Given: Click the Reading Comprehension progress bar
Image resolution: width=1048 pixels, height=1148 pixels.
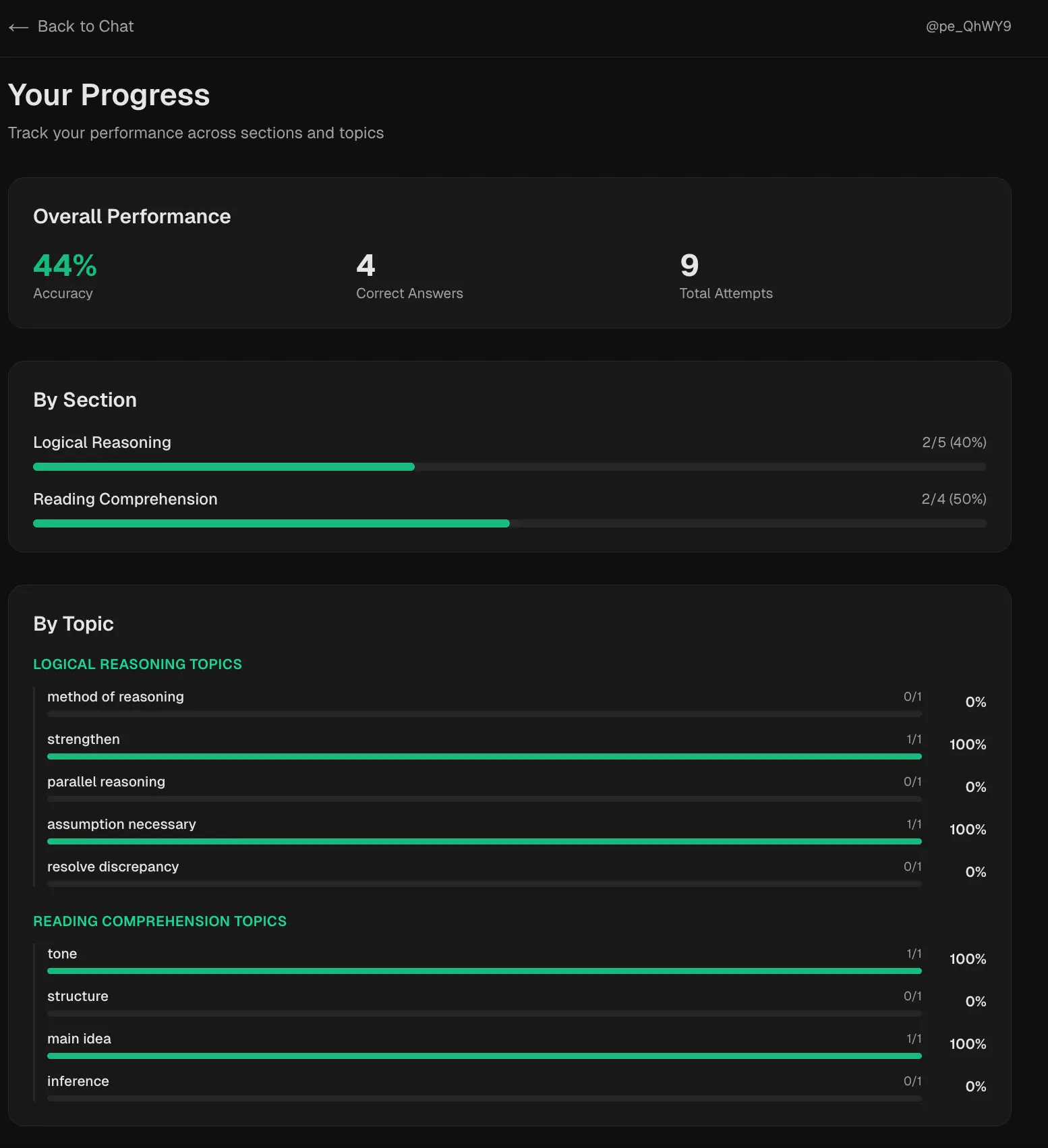Looking at the screenshot, I should (509, 523).
